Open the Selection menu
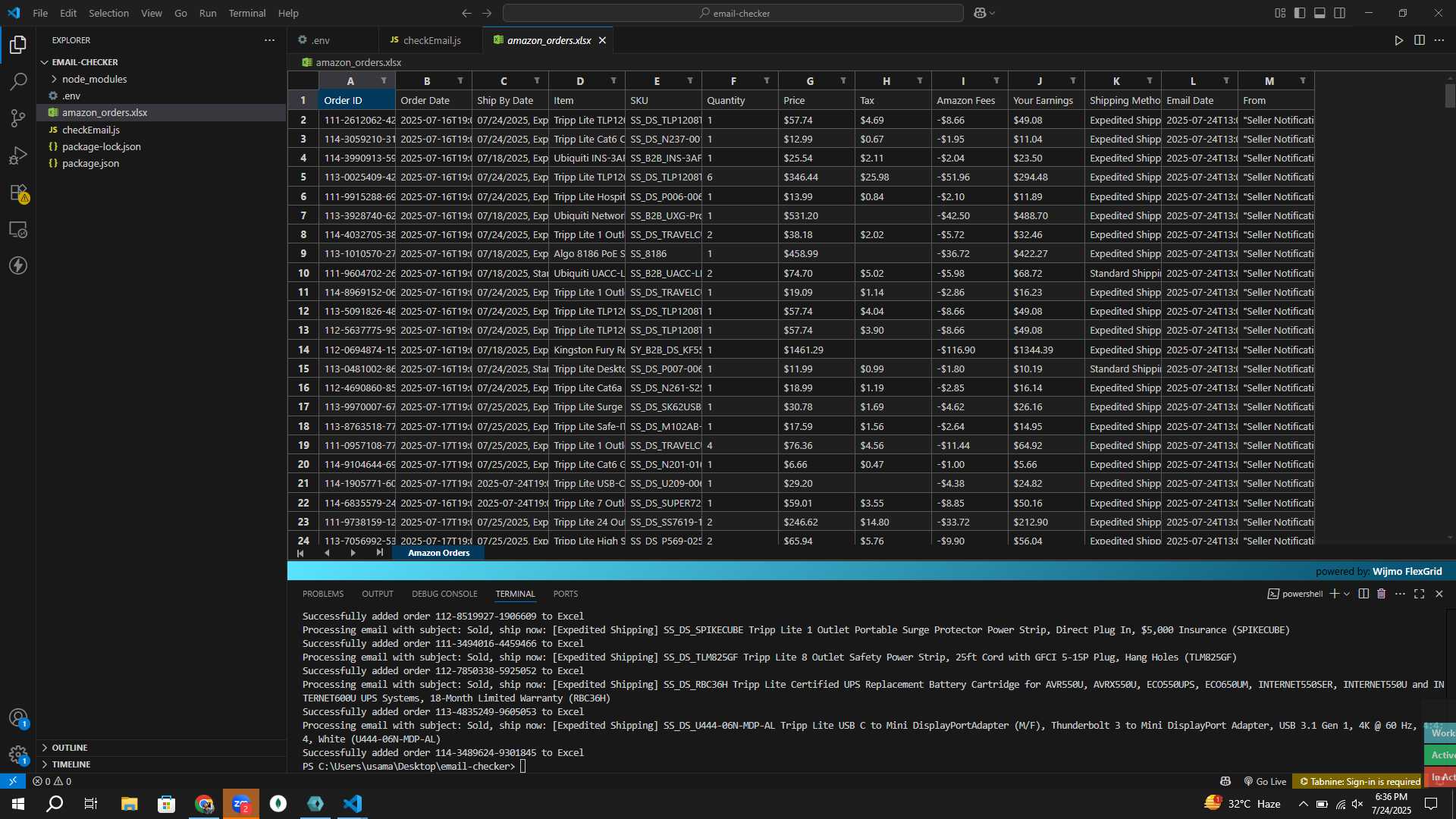 [x=108, y=13]
